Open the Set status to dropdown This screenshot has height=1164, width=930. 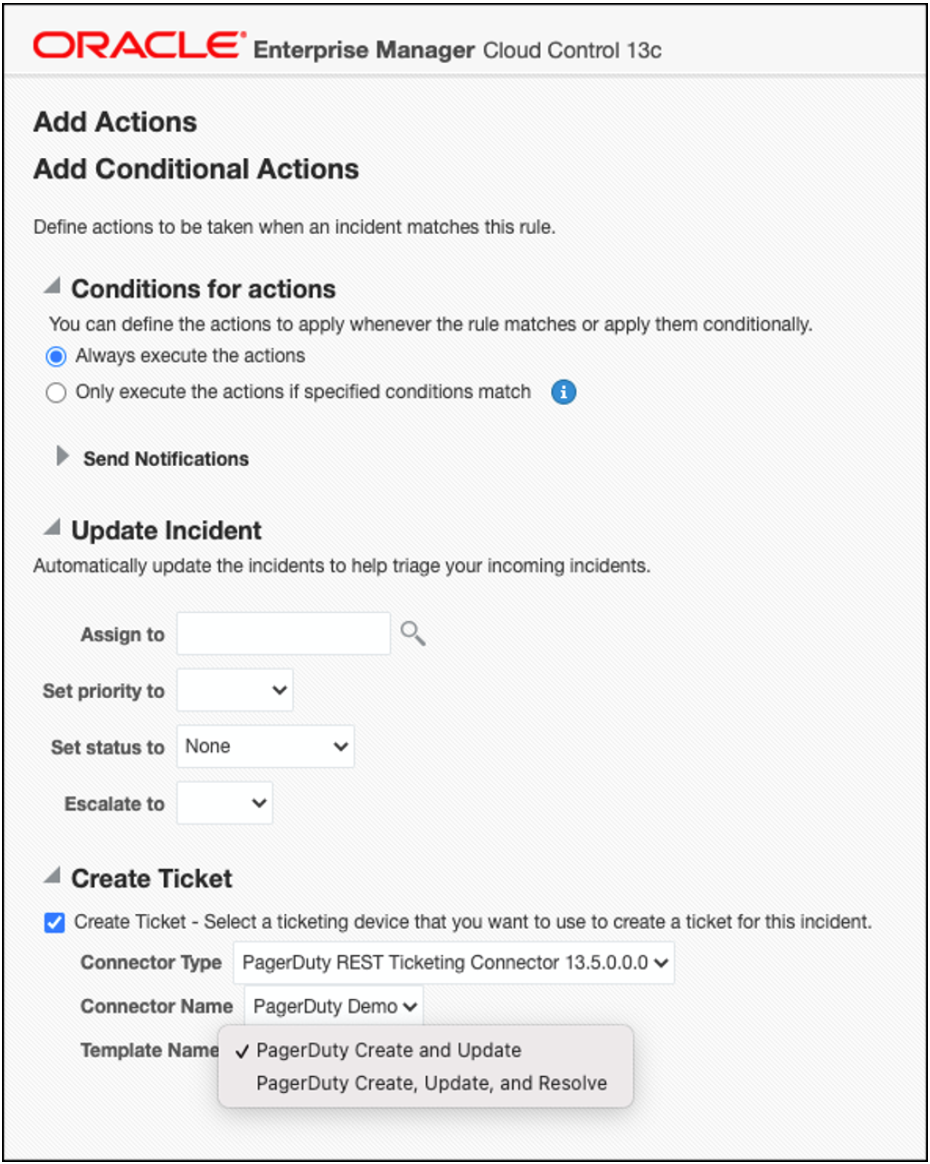[265, 747]
